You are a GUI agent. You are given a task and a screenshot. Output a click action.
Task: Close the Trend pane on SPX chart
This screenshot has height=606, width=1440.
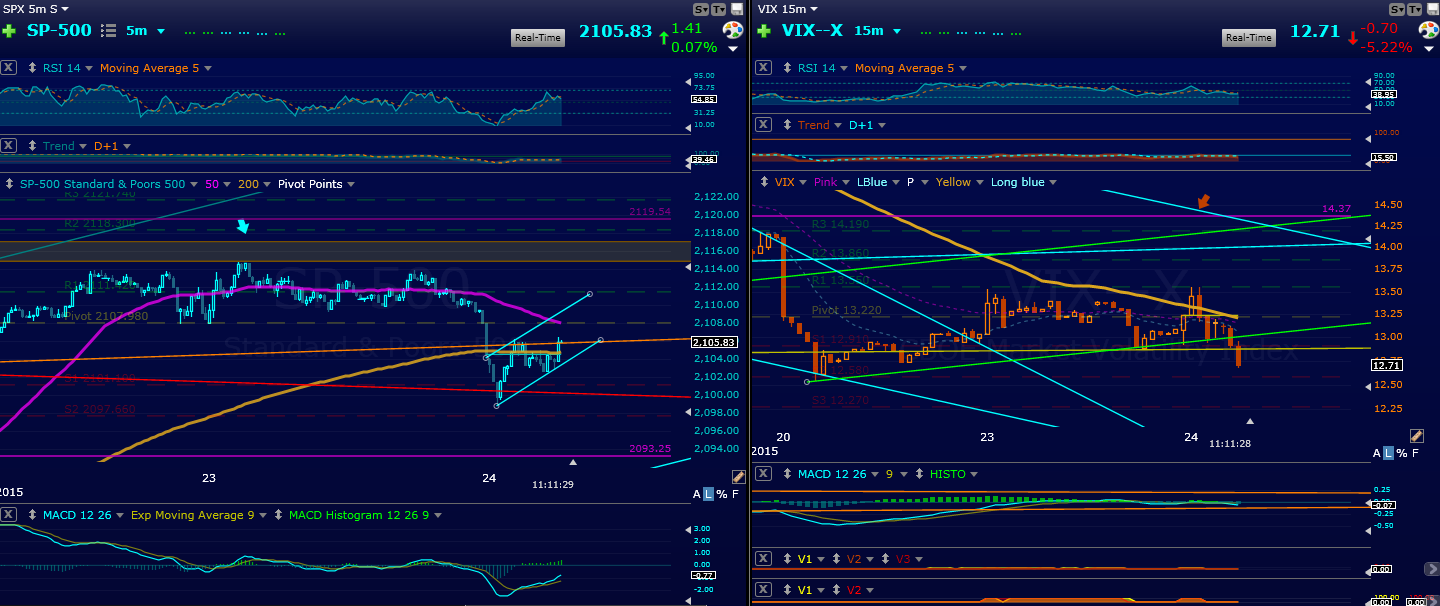[9, 146]
